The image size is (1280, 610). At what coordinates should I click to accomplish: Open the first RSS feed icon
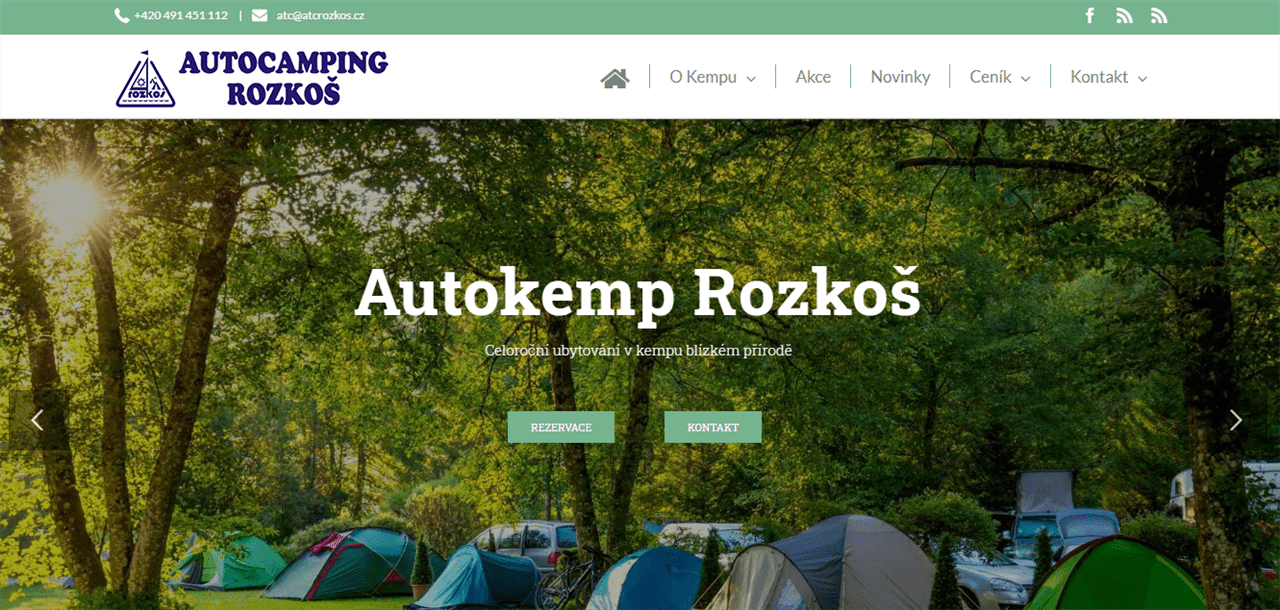[1124, 16]
